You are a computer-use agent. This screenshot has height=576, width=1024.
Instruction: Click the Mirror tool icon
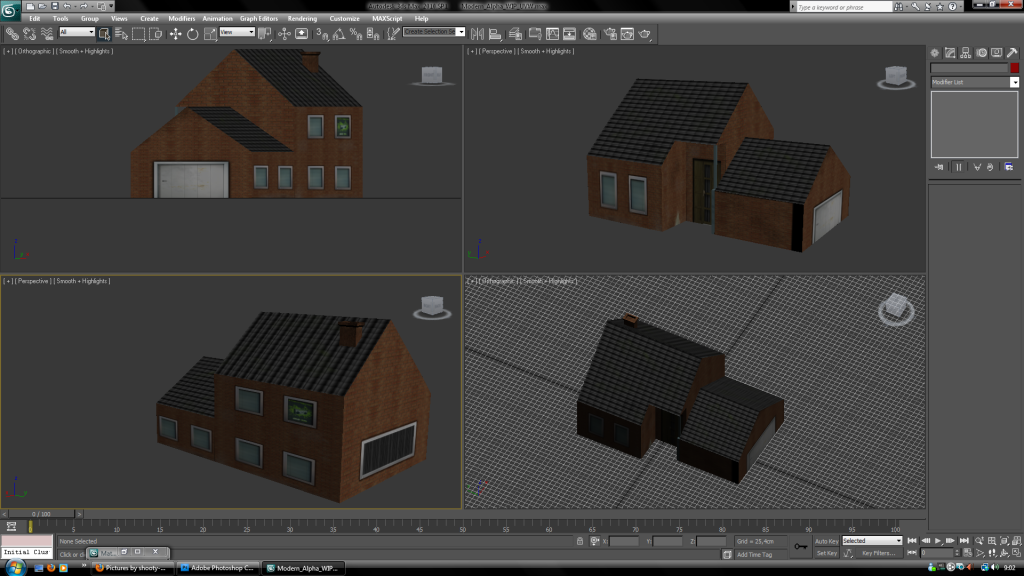[x=476, y=33]
